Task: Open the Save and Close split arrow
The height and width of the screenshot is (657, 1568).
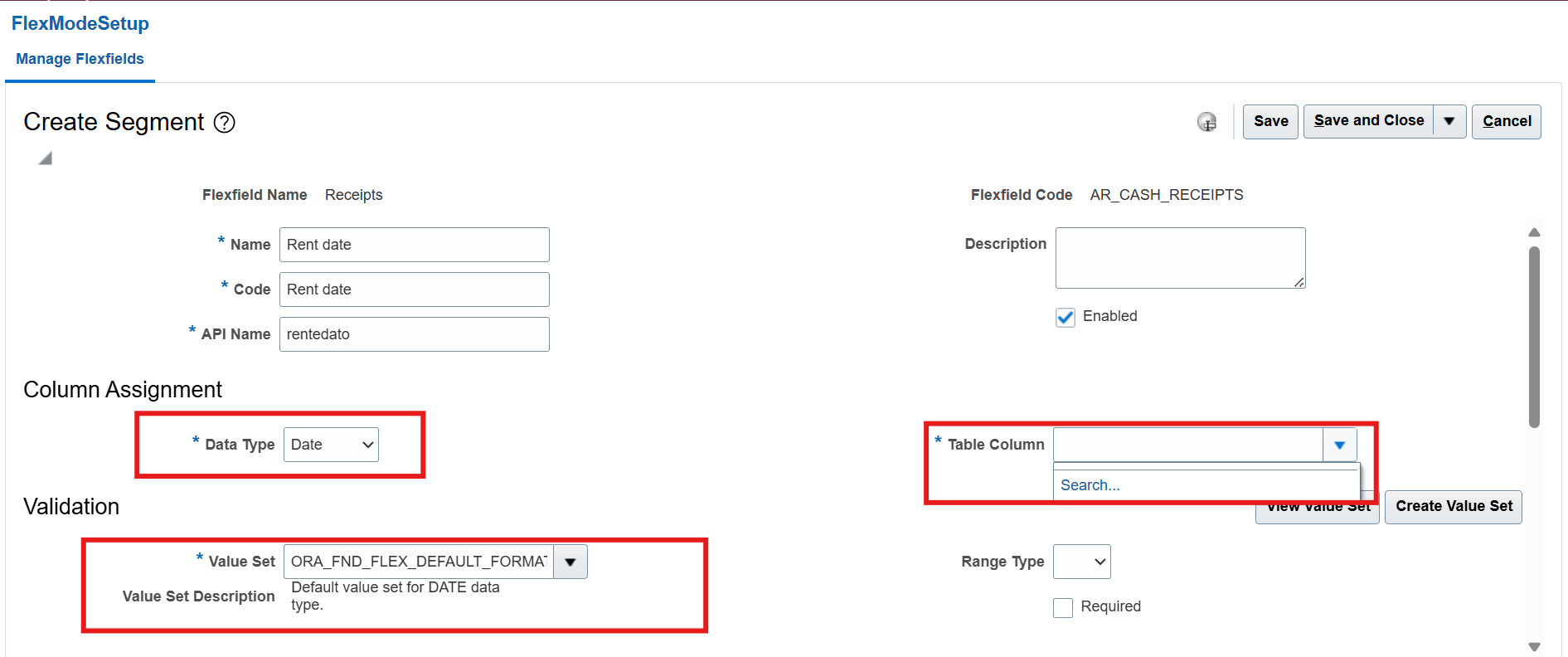Action: [x=1449, y=121]
